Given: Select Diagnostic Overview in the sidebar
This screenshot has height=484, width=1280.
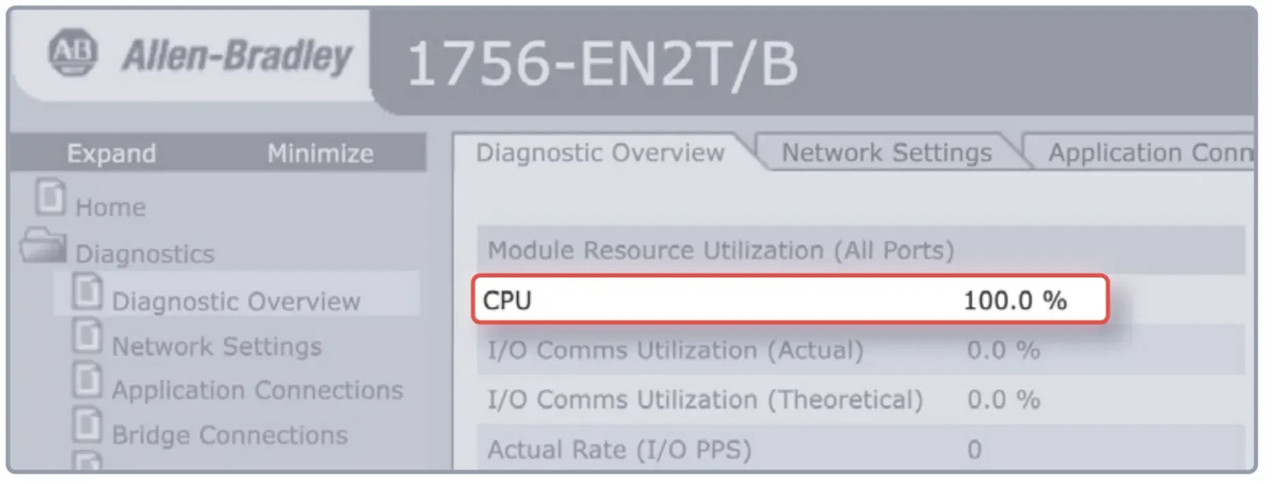Looking at the screenshot, I should (236, 302).
